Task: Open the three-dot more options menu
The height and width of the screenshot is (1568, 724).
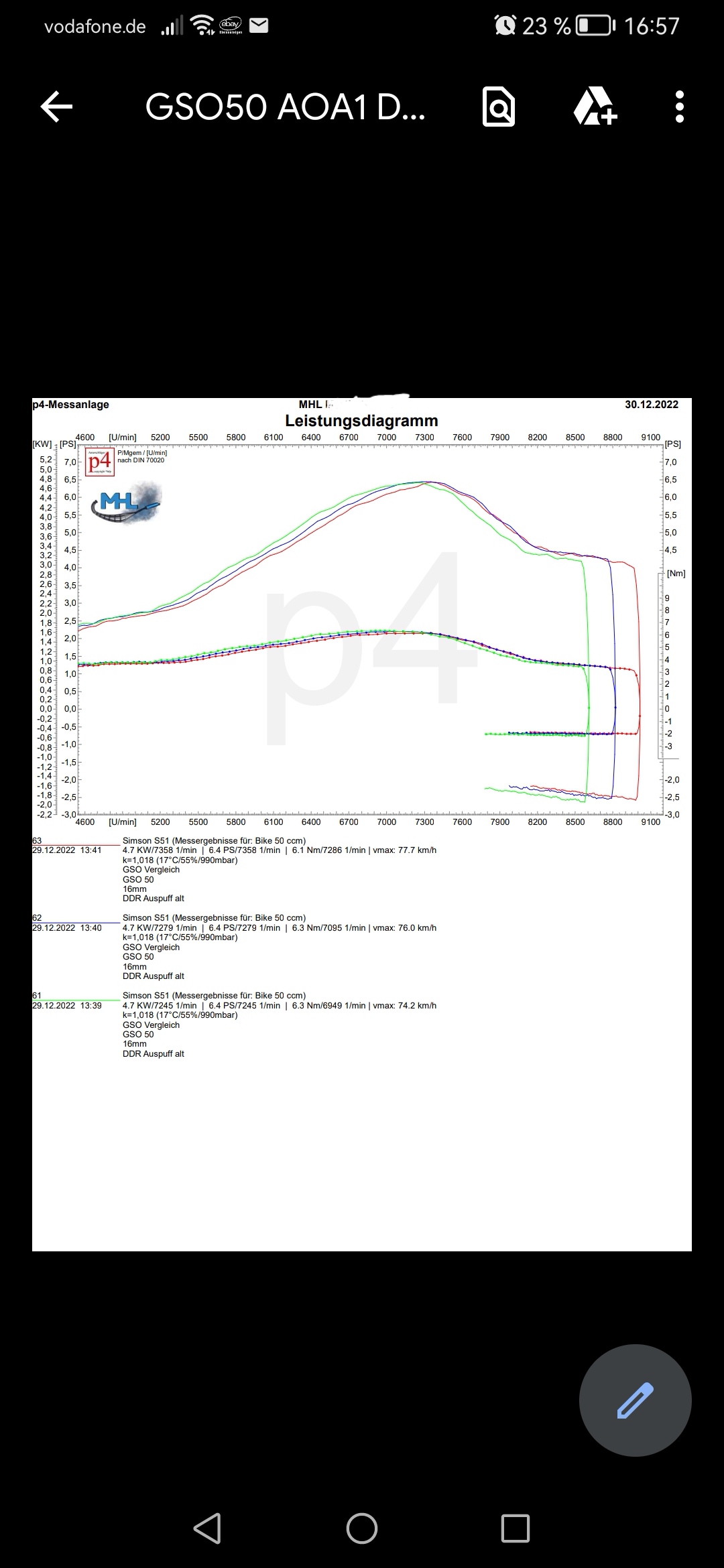Action: (679, 107)
